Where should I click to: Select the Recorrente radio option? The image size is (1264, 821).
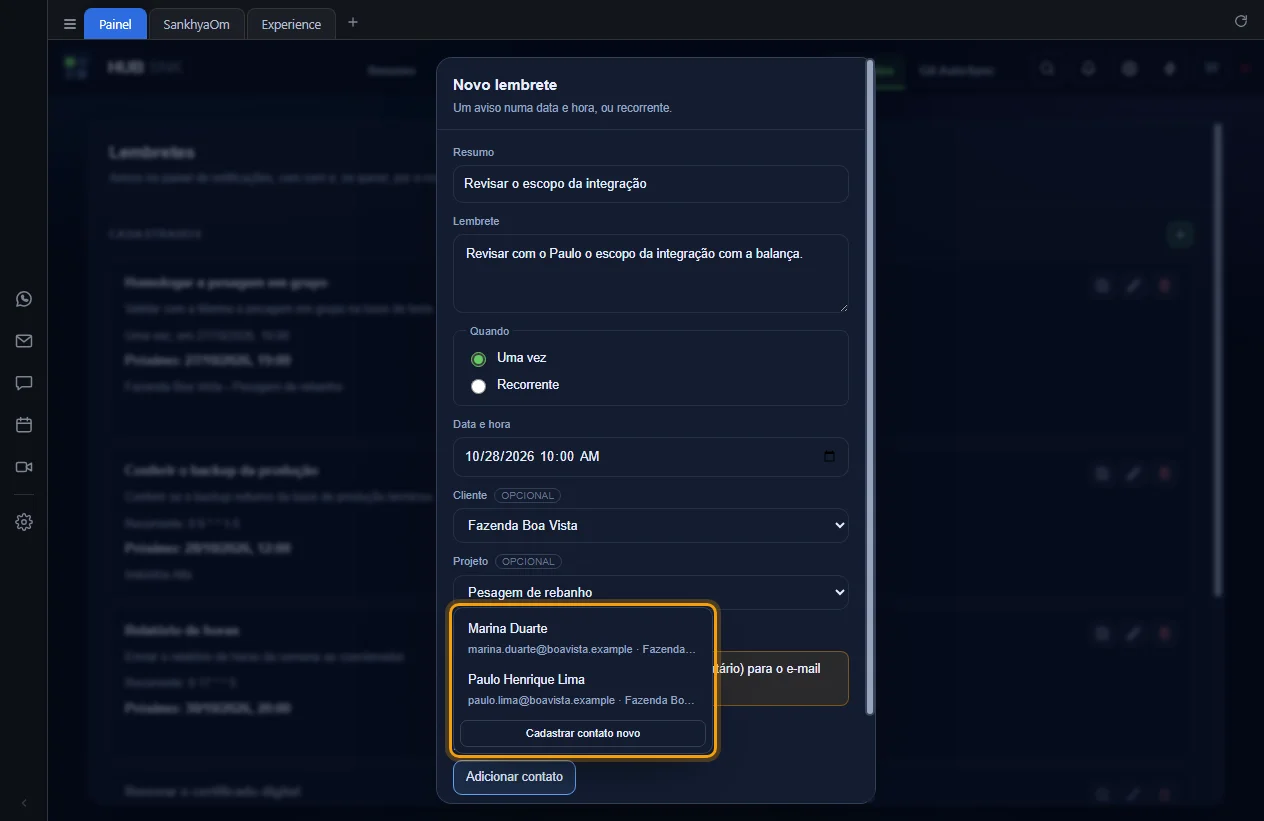[x=478, y=386]
